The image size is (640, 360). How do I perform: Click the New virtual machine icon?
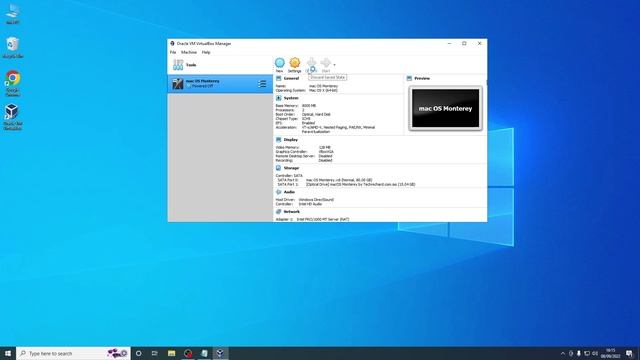click(280, 63)
